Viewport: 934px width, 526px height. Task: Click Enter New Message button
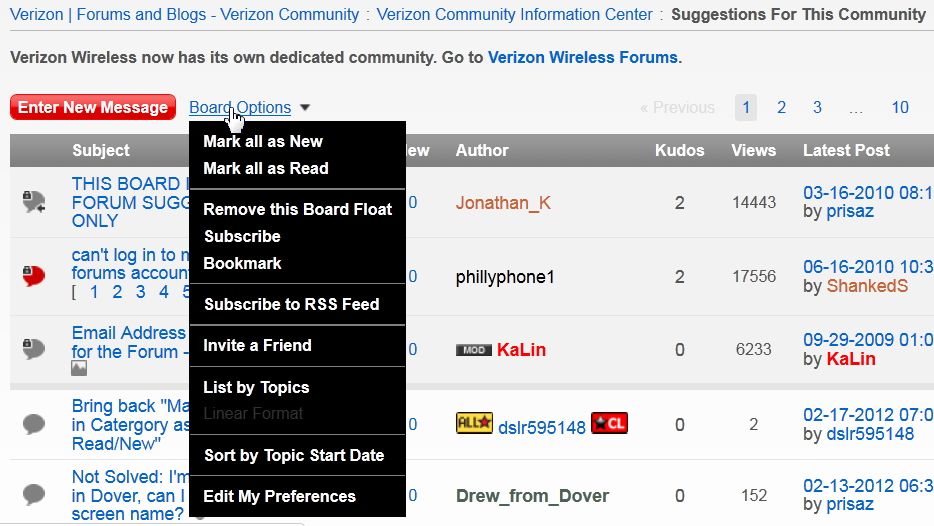tap(93, 107)
